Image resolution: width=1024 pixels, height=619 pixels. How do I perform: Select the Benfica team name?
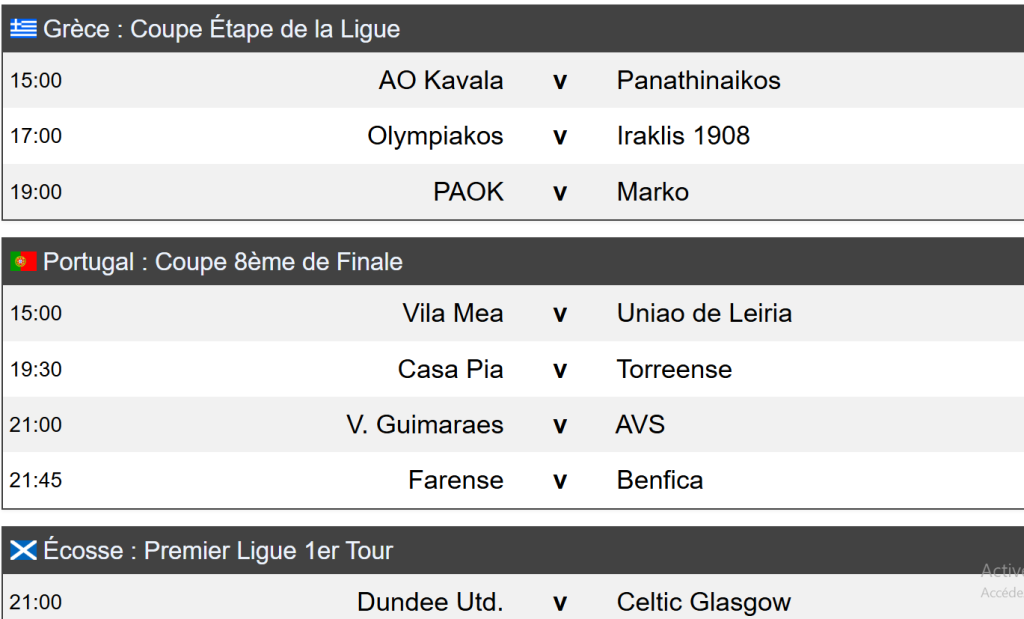pos(660,480)
